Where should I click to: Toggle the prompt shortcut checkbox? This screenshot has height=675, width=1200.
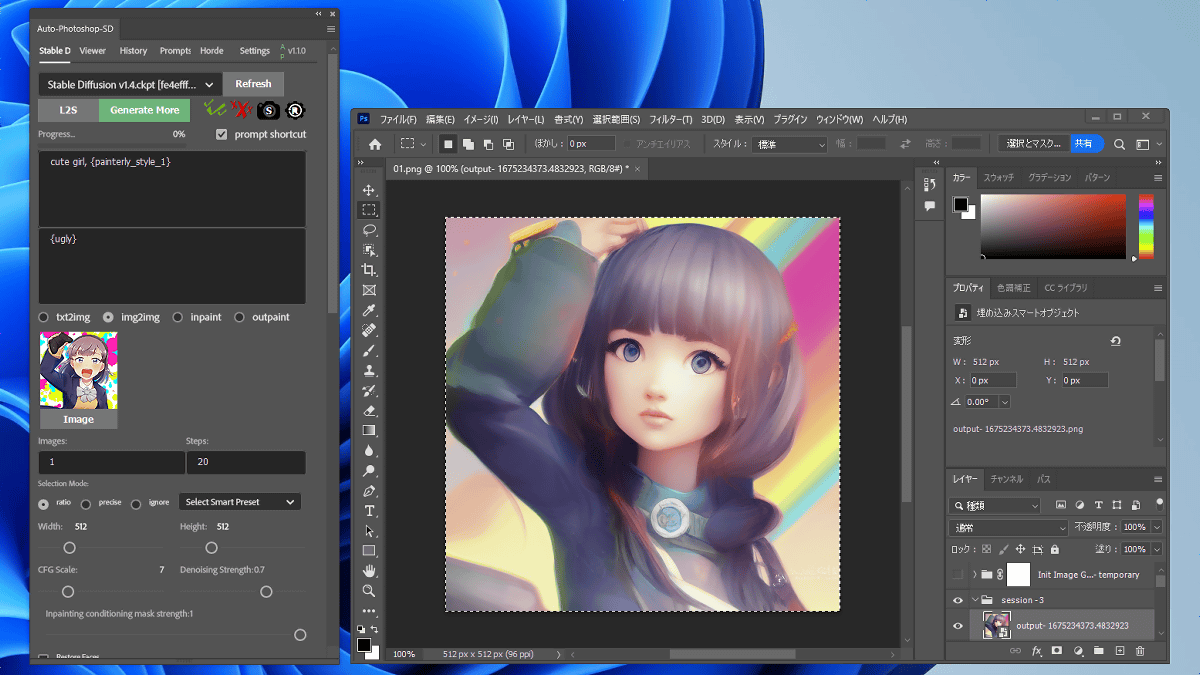(222, 134)
